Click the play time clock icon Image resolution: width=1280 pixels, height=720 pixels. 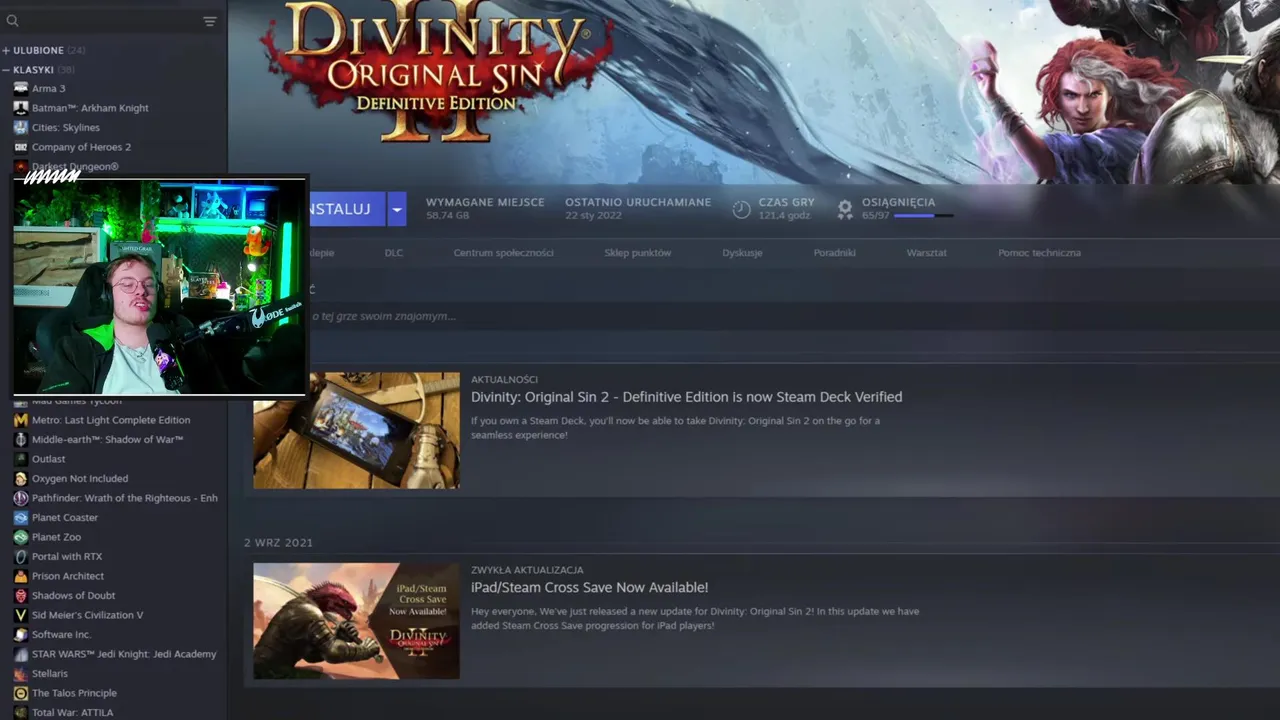(741, 209)
